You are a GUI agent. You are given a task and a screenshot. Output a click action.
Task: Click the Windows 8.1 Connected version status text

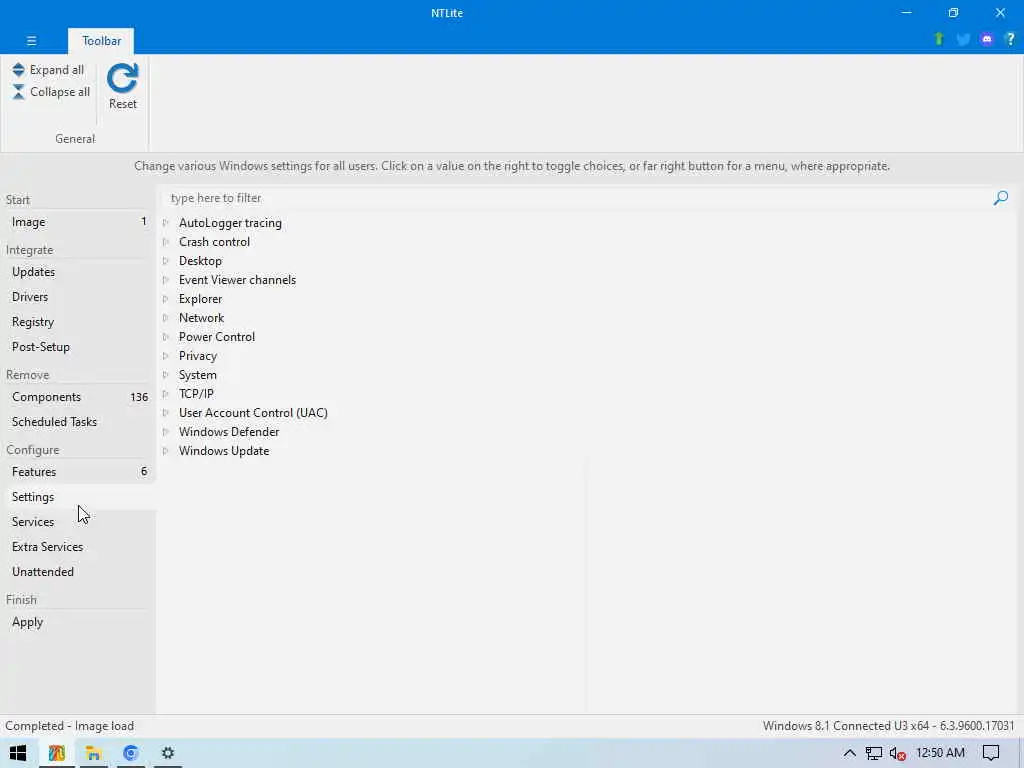[x=888, y=726]
